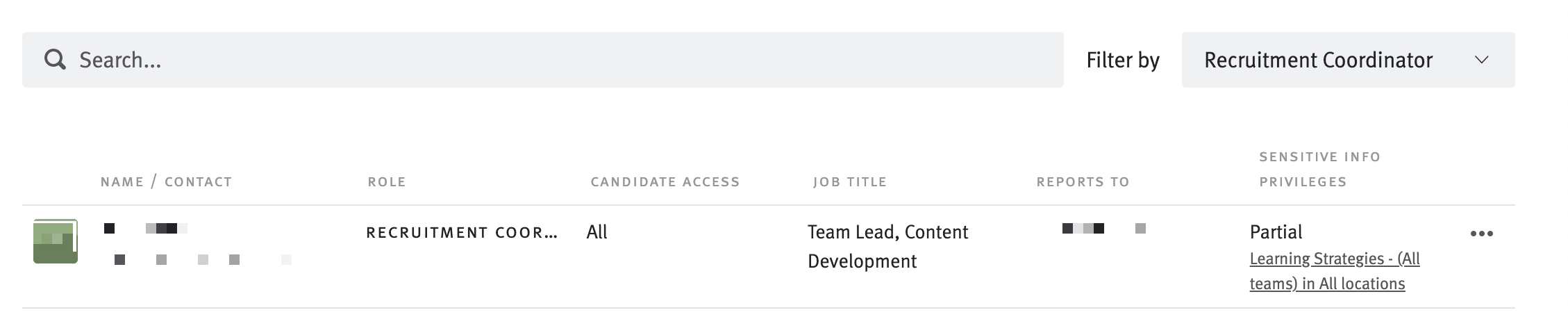Open the Learning Strategies all-teams link
This screenshot has width=1568, height=317.
point(1334,271)
